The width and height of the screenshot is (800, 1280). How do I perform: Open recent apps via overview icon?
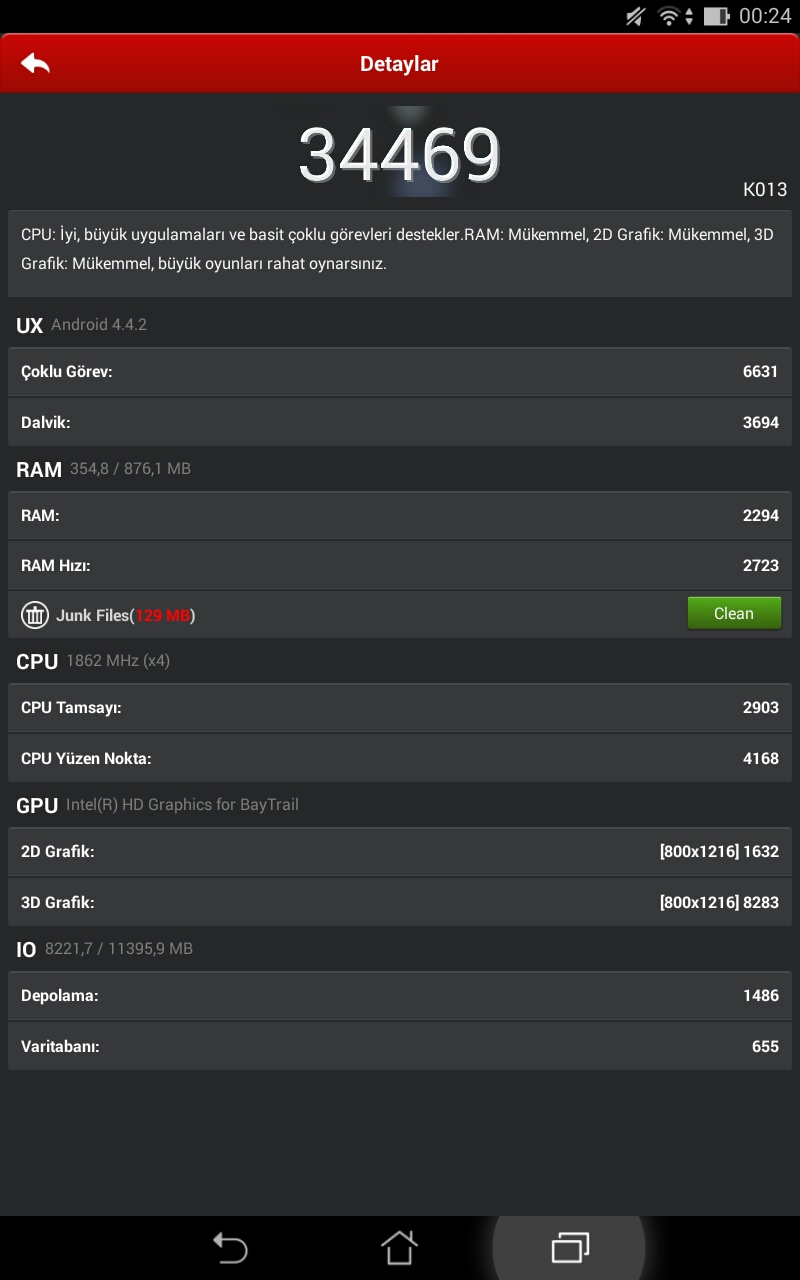coord(570,1247)
